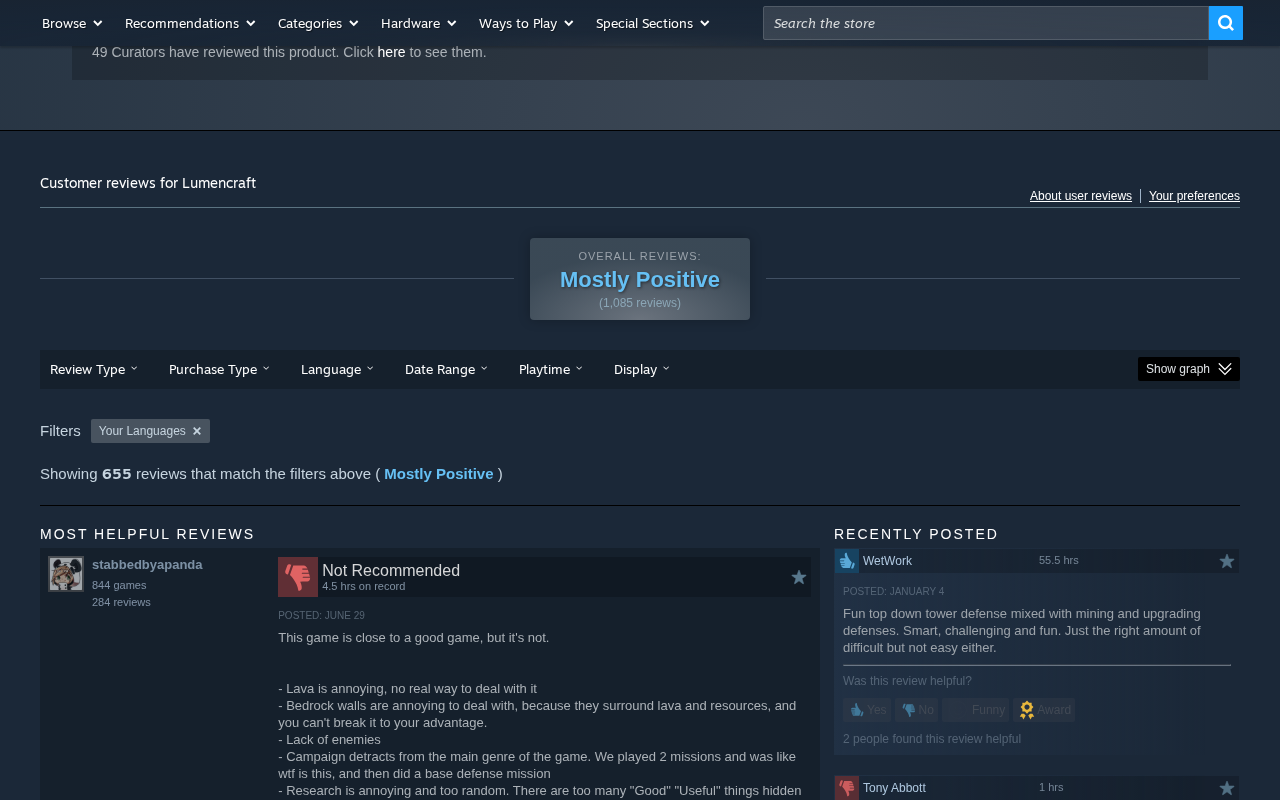
Task: Open About user reviews link
Action: click(x=1081, y=196)
